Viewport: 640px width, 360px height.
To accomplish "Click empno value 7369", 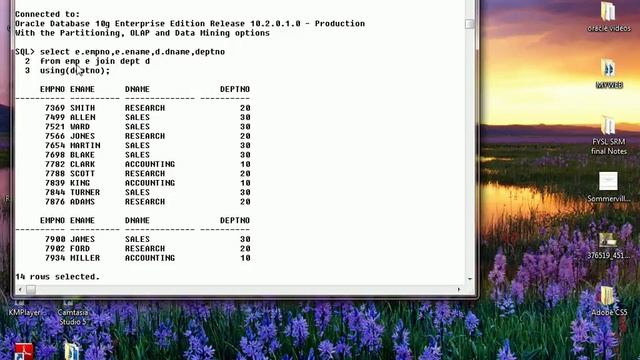I will click(55, 108).
